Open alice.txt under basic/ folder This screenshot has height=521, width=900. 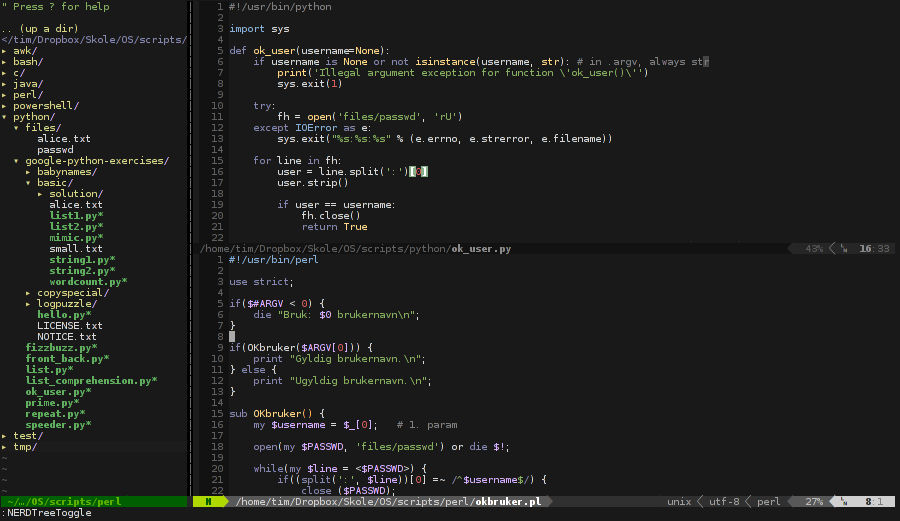[x=76, y=205]
